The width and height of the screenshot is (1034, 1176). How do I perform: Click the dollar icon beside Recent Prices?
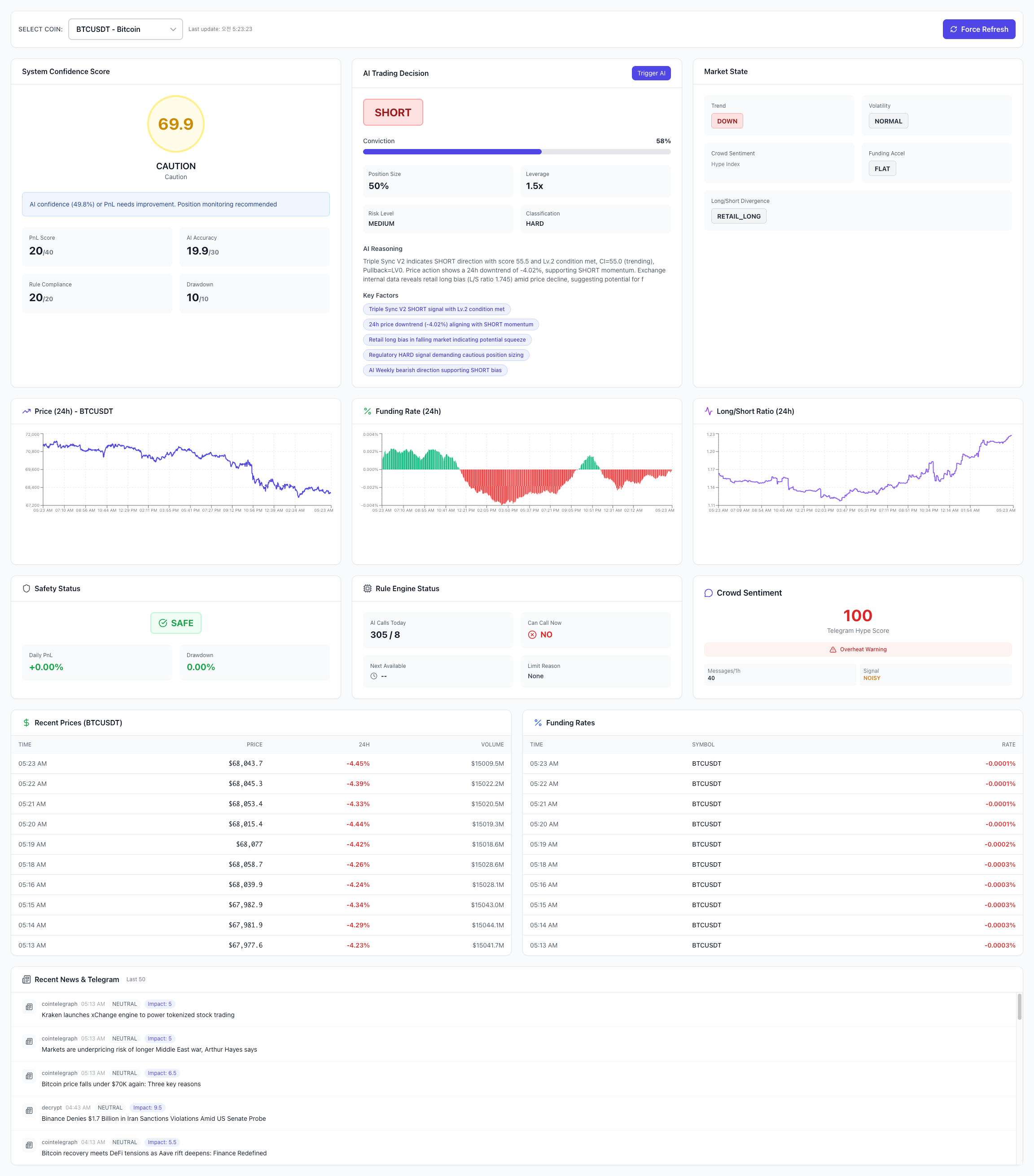point(26,723)
